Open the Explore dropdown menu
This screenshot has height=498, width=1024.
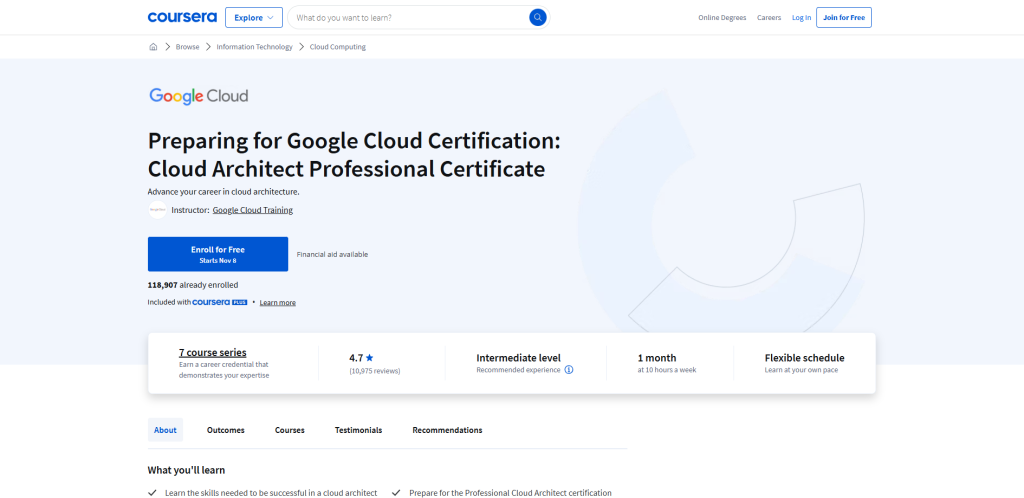[x=254, y=18]
